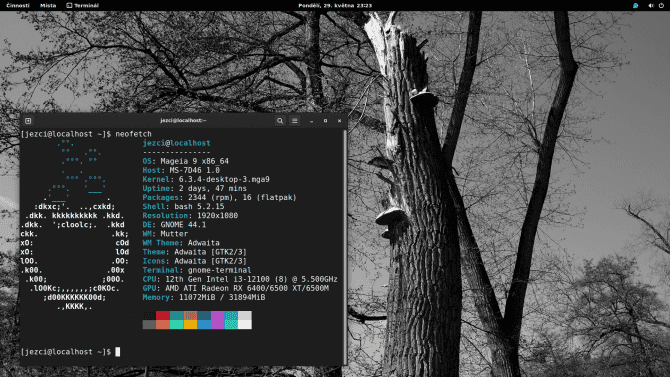The height and width of the screenshot is (377, 670).
Task: Maximize the terminal window
Action: (x=326, y=121)
